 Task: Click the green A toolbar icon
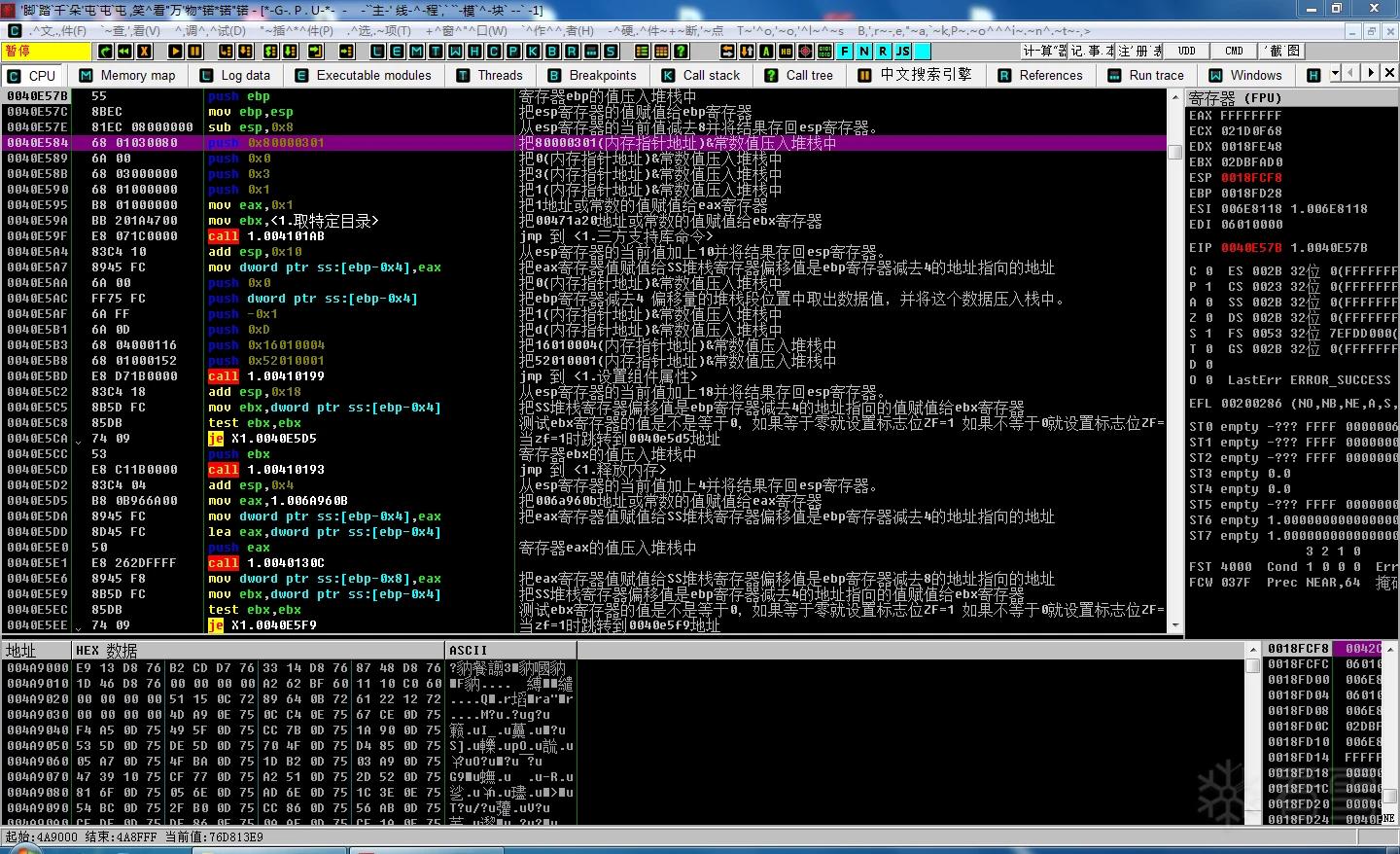click(767, 51)
